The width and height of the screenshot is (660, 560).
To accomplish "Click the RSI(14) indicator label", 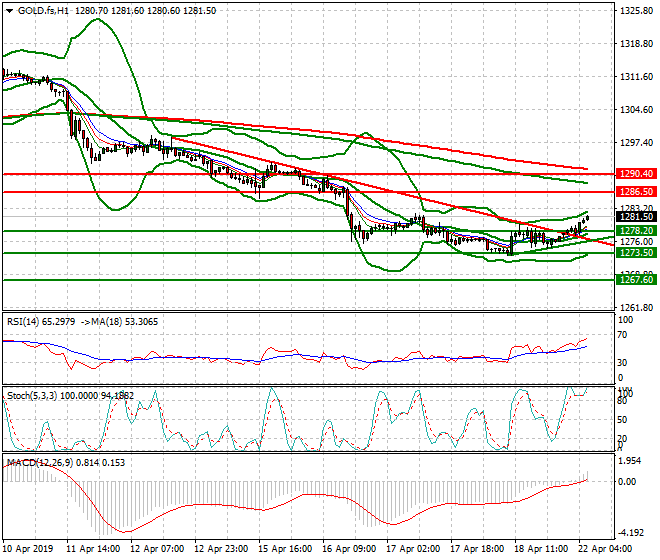I will coord(27,321).
